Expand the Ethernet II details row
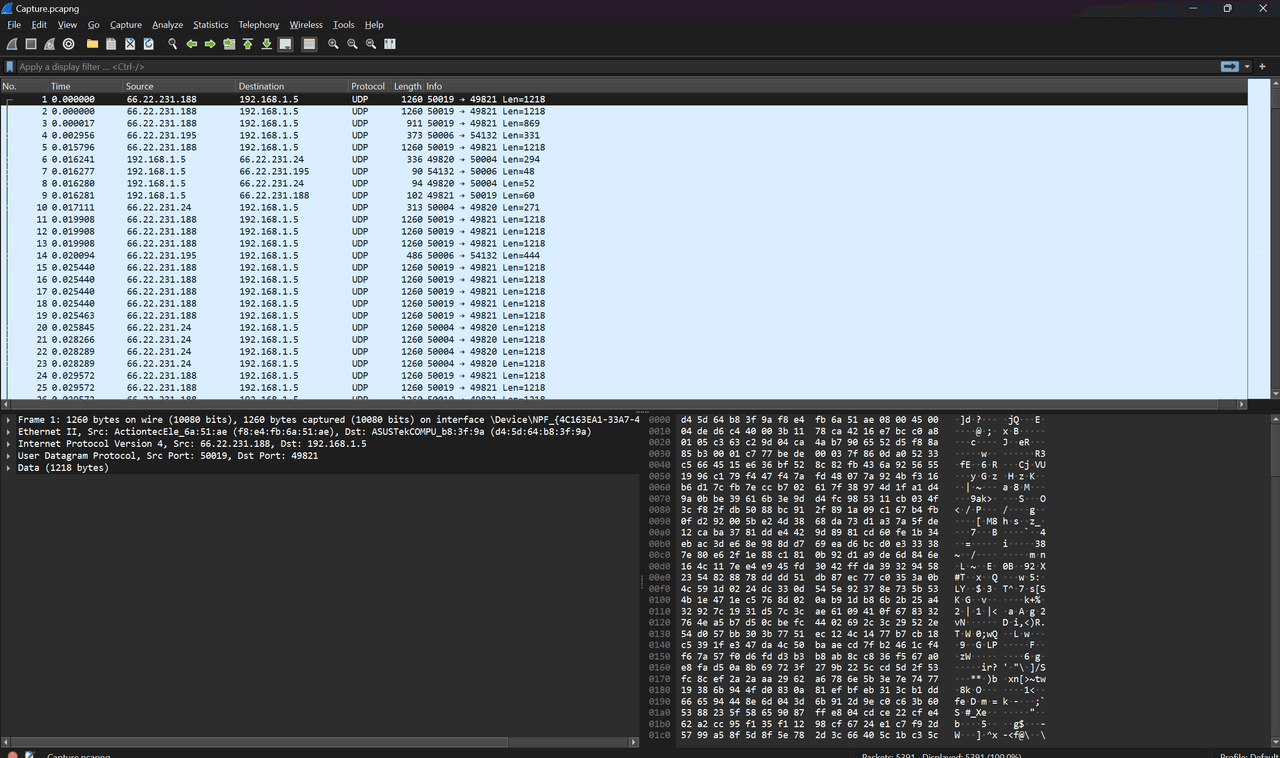 pos(8,432)
